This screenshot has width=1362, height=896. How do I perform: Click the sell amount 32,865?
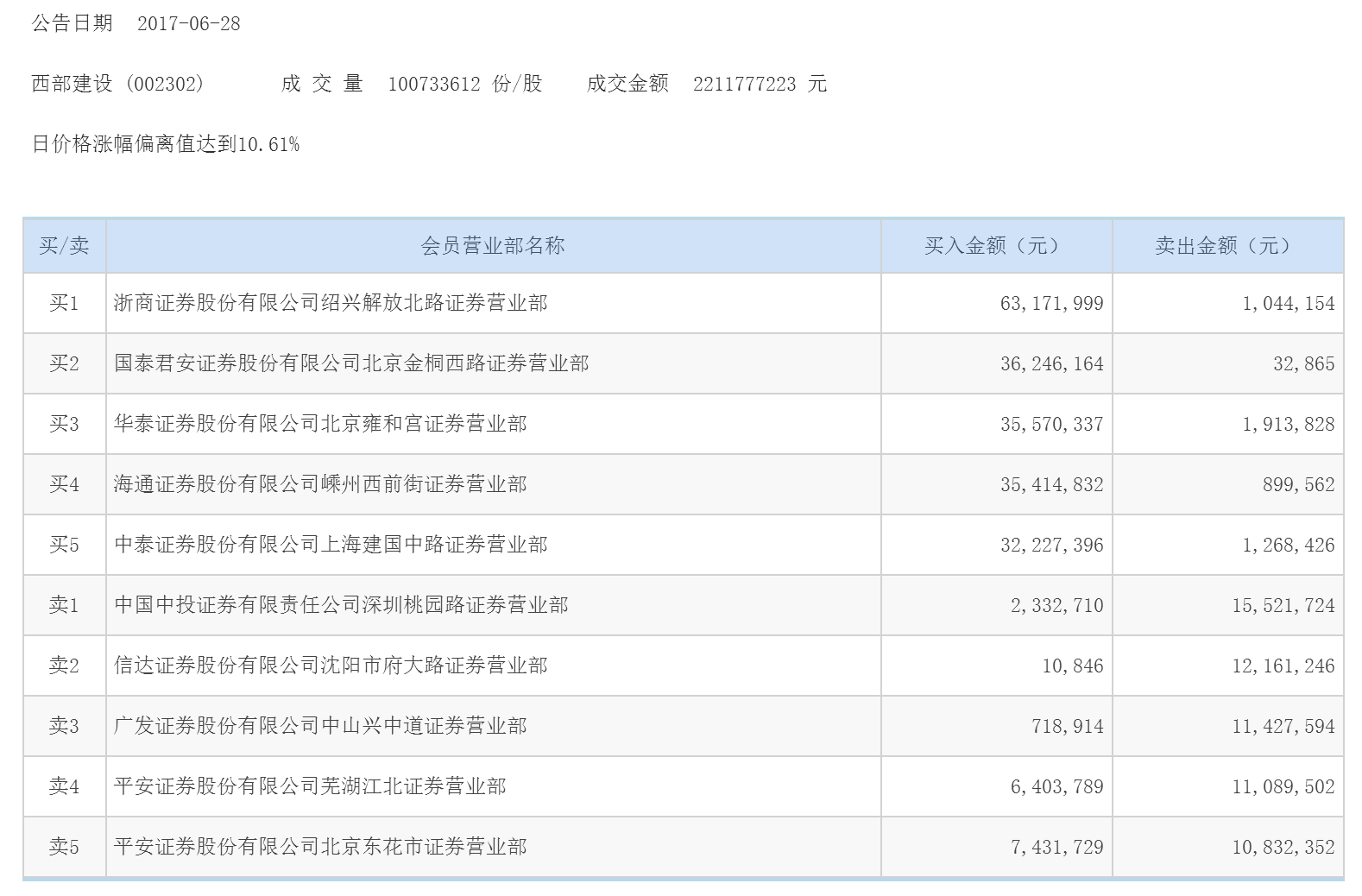[x=1303, y=364]
